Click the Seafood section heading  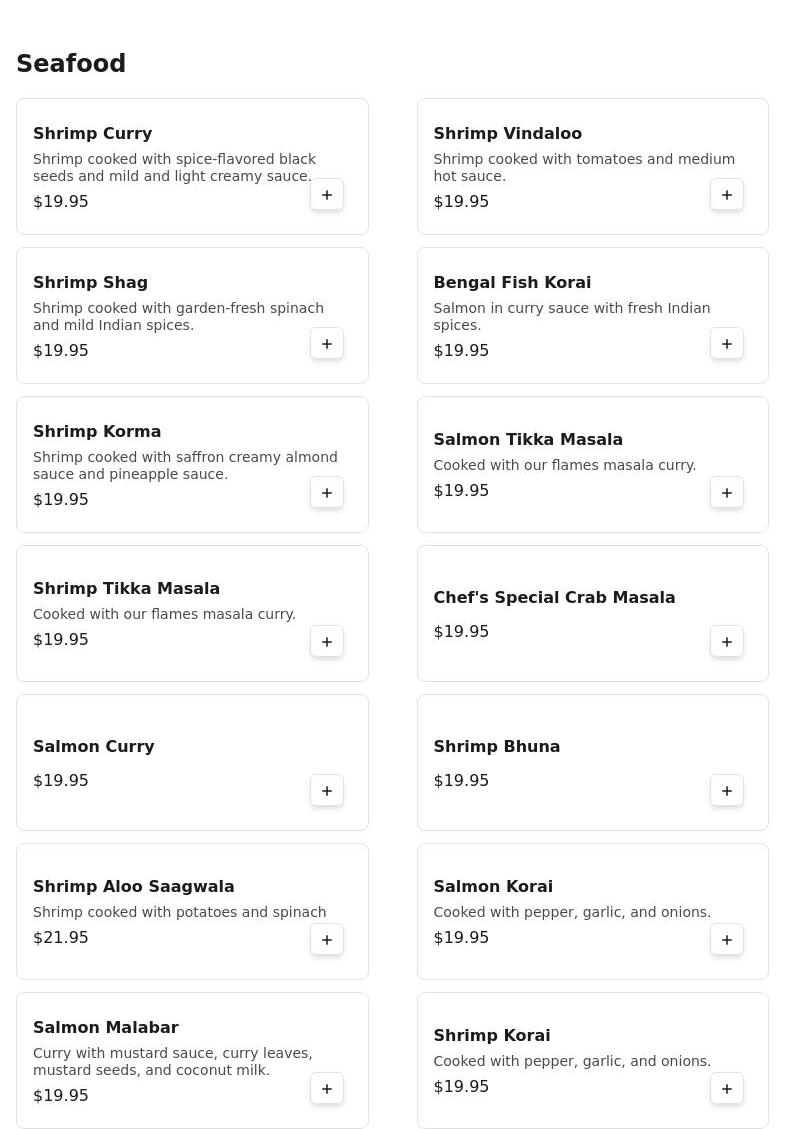click(x=71, y=63)
